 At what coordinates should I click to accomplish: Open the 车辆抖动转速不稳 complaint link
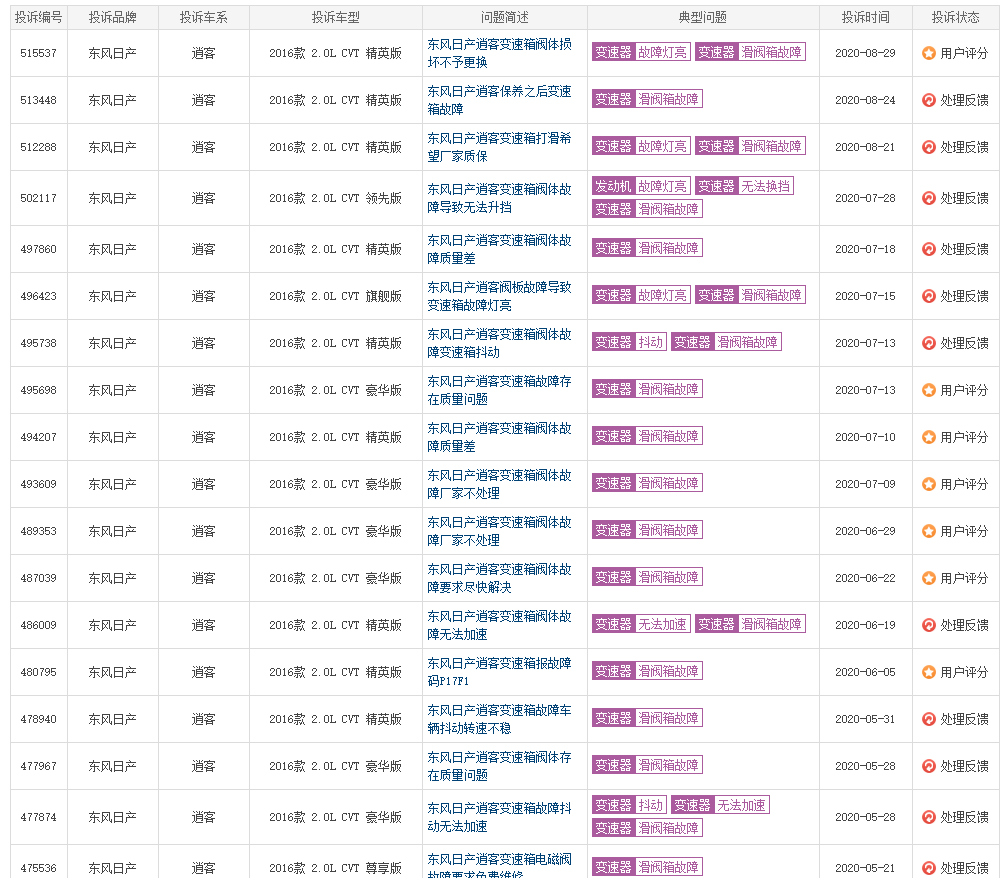pos(499,719)
